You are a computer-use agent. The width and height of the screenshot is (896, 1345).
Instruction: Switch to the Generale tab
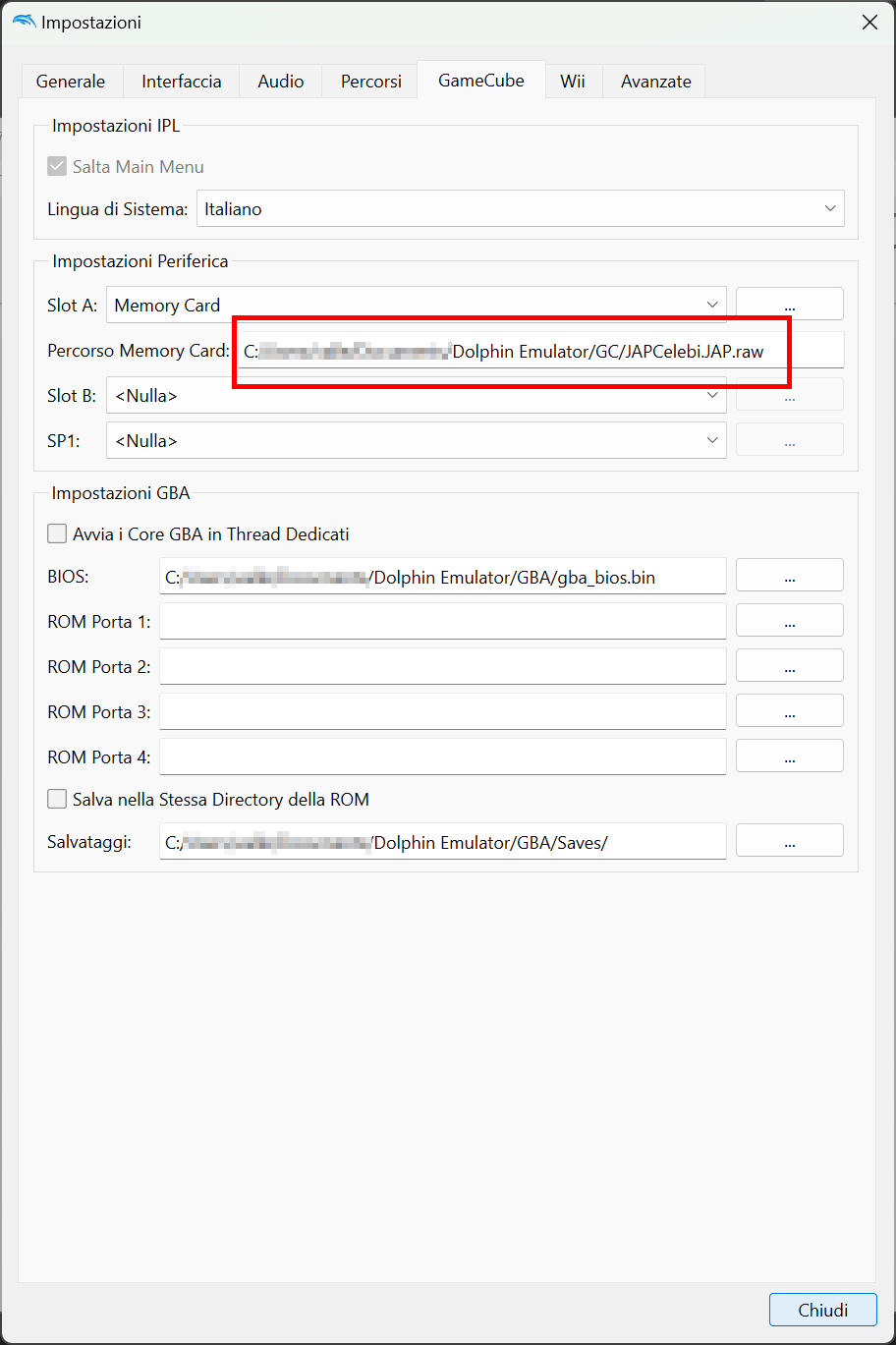pyautogui.click(x=71, y=82)
